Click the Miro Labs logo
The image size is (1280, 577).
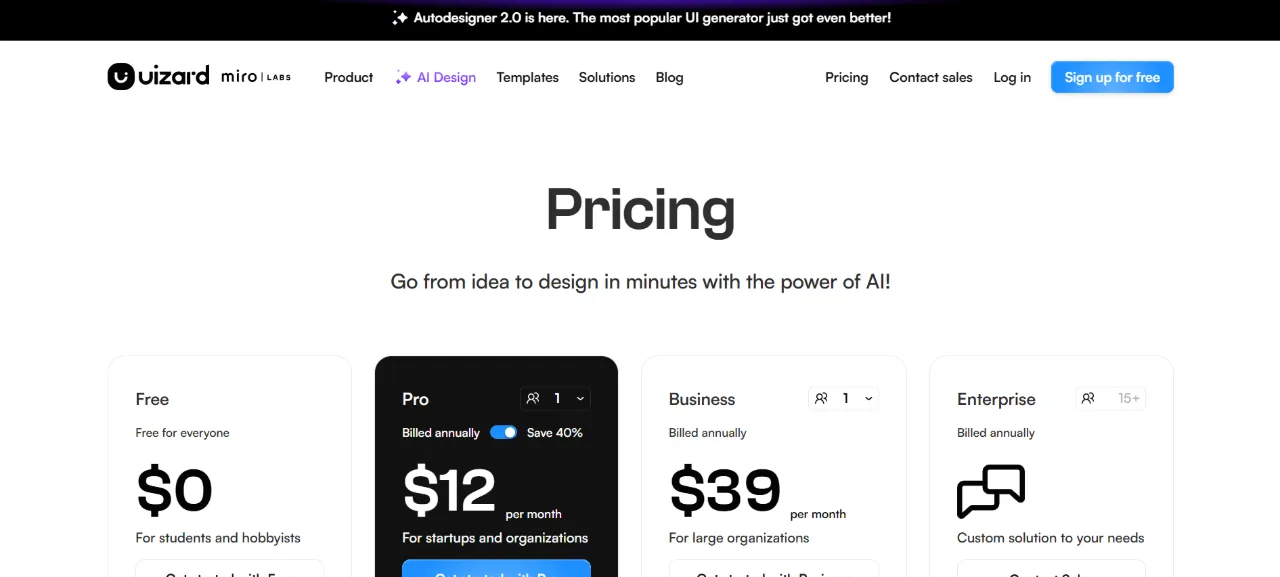[x=256, y=77]
